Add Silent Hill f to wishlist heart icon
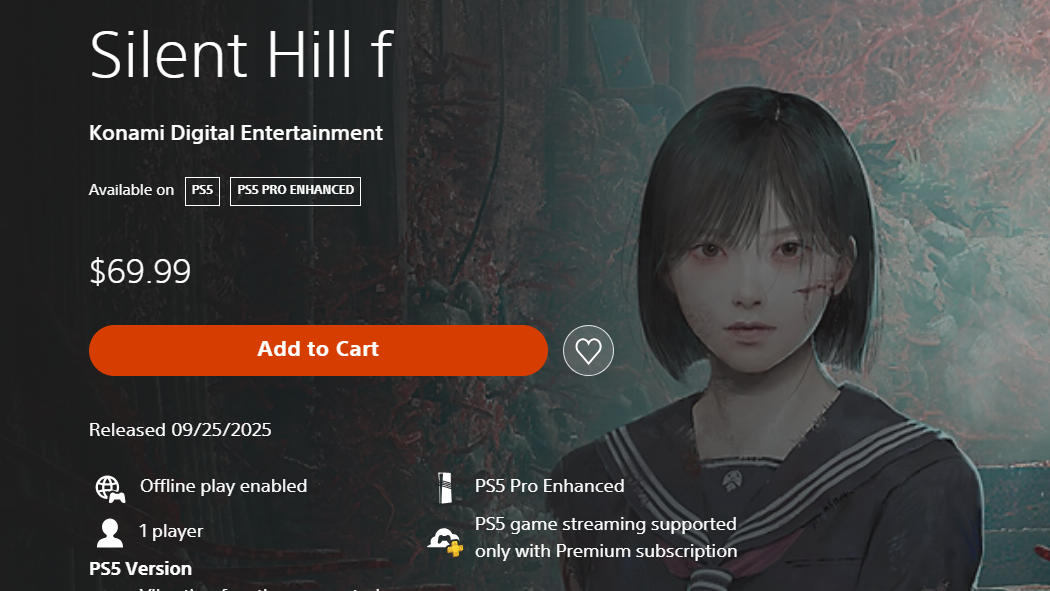 [x=588, y=350]
